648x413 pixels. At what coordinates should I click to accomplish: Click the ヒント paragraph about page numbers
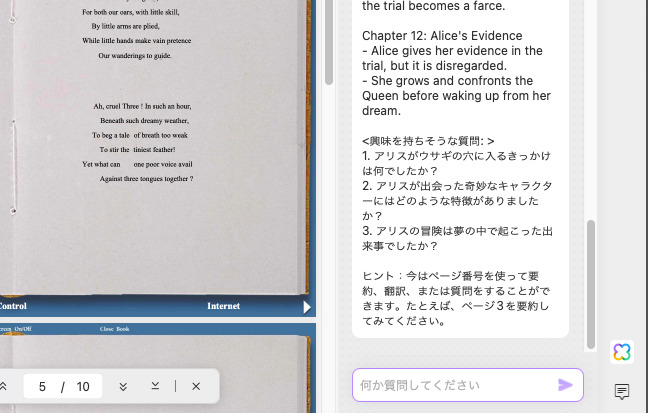coord(456,298)
